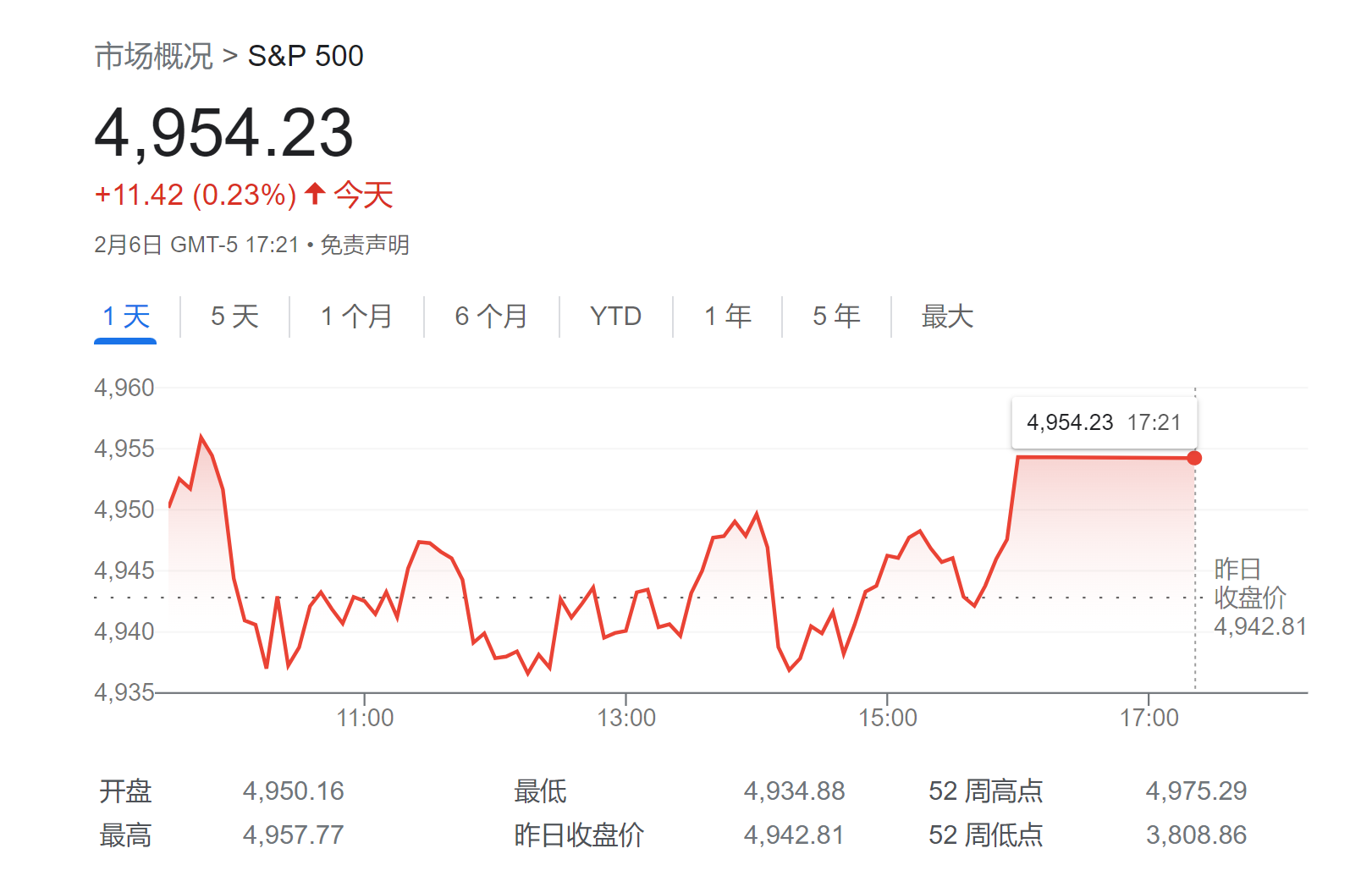
Task: Choose the 1 年 range tab
Action: tap(728, 317)
